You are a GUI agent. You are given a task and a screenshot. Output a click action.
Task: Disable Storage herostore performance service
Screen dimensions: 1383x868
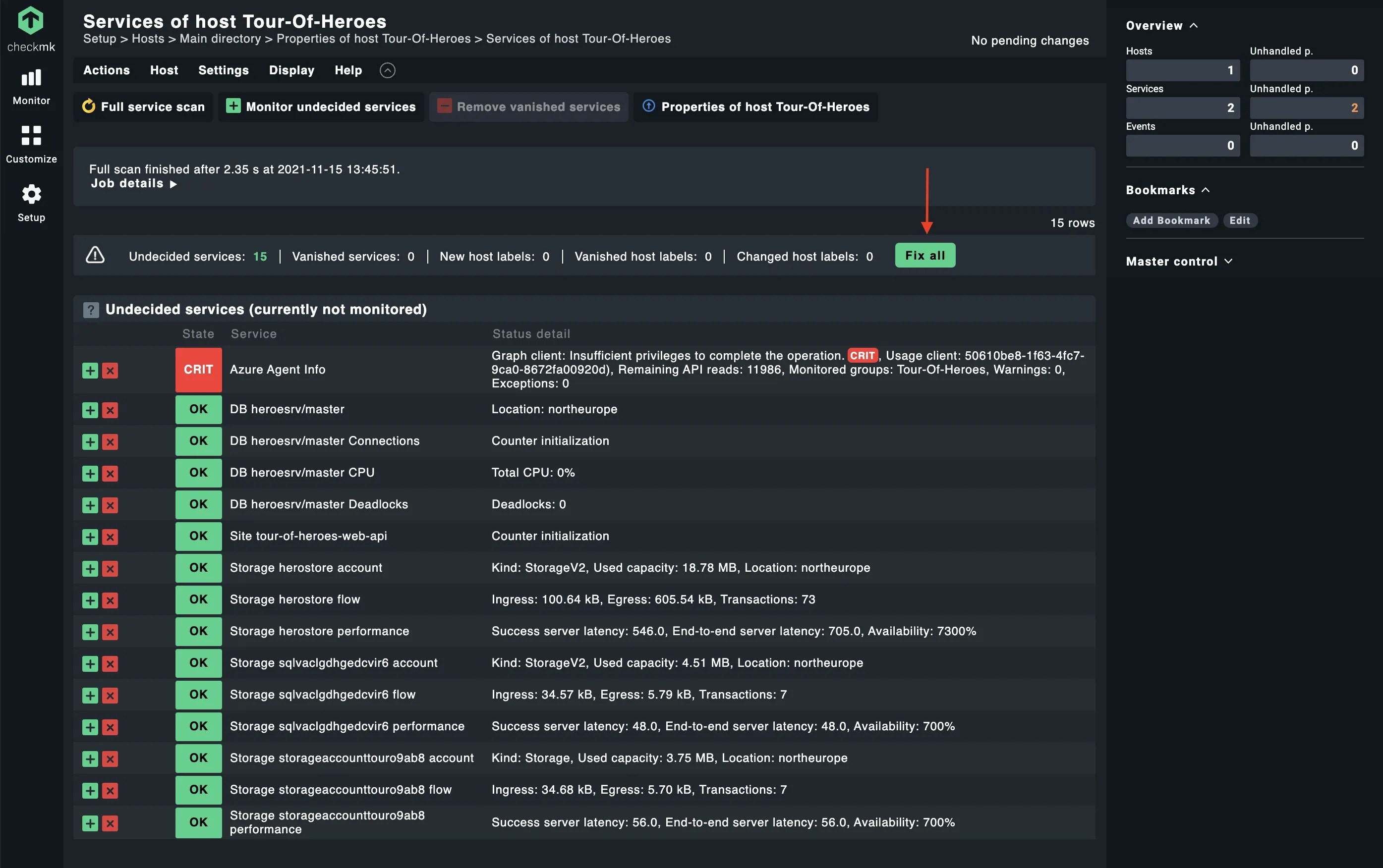tap(110, 632)
